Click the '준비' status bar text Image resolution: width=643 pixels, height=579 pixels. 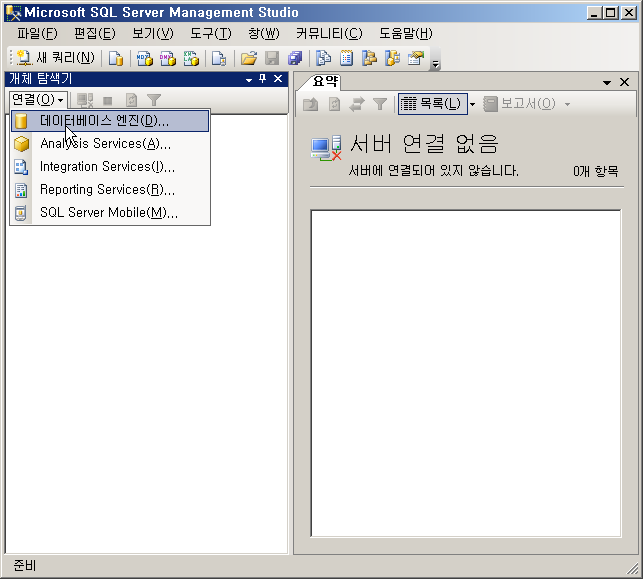point(25,565)
